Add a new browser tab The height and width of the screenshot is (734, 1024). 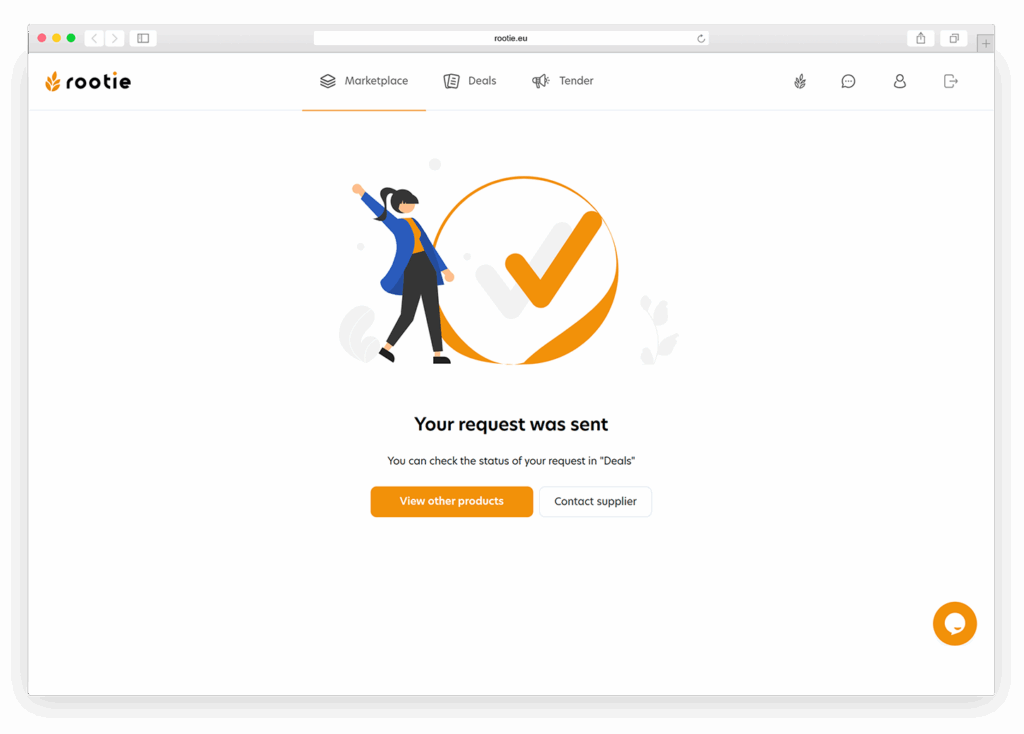click(985, 44)
